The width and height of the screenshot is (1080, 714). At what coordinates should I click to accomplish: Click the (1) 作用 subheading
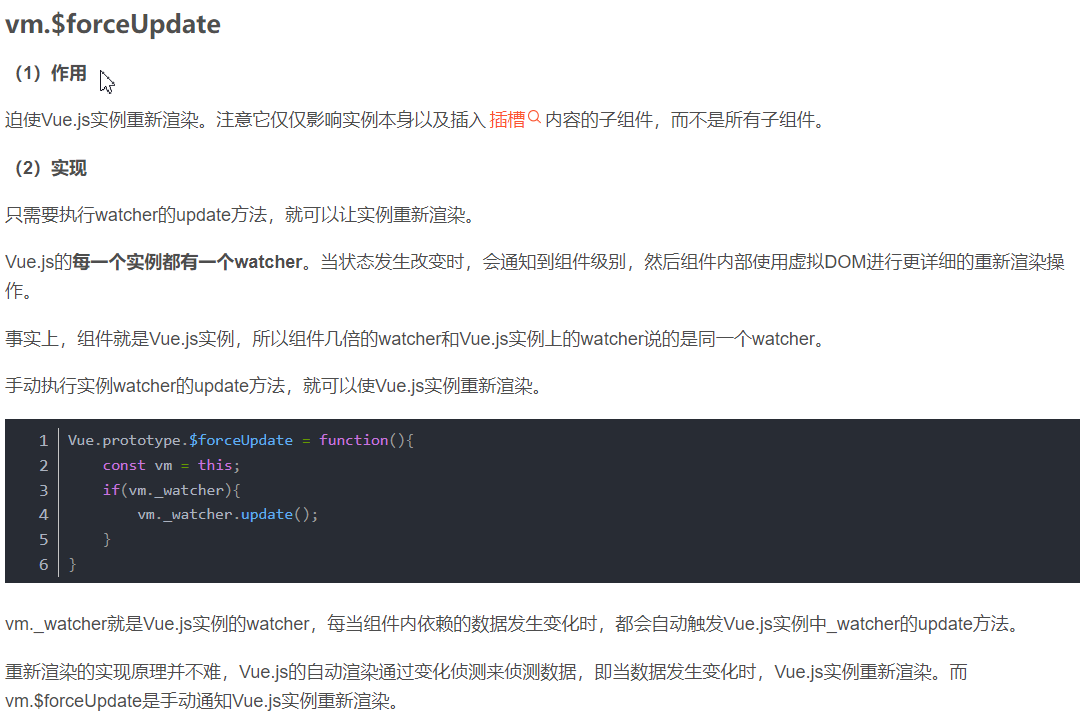coord(50,73)
